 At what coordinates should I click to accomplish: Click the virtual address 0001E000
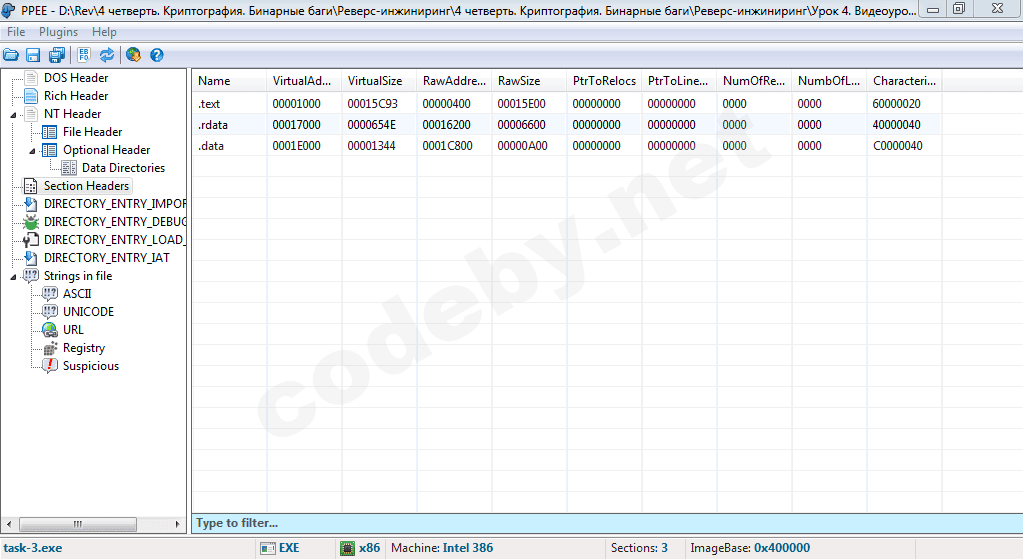click(296, 146)
